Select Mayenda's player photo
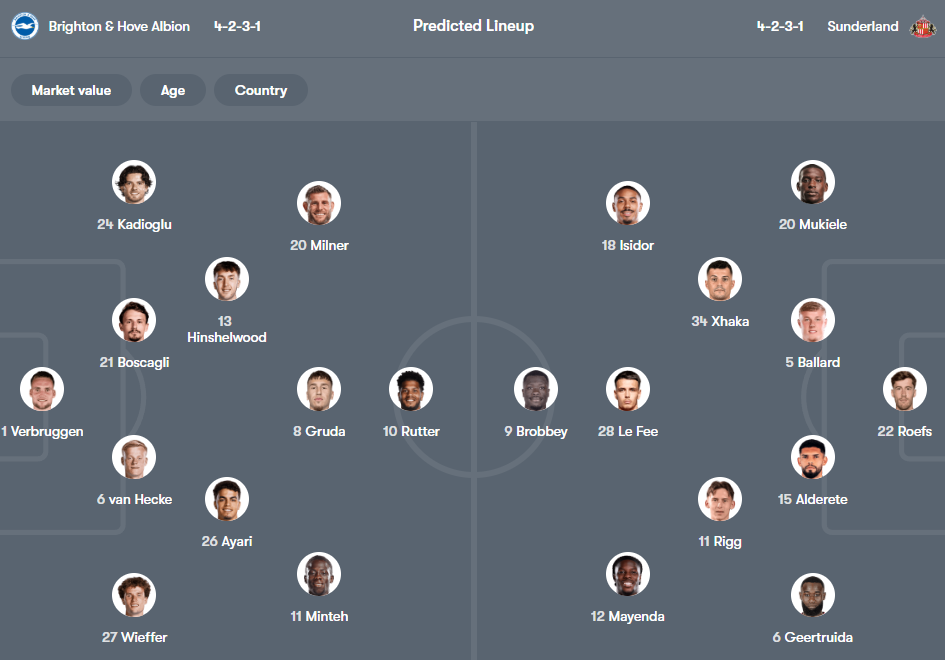The image size is (945, 660). pos(627,574)
